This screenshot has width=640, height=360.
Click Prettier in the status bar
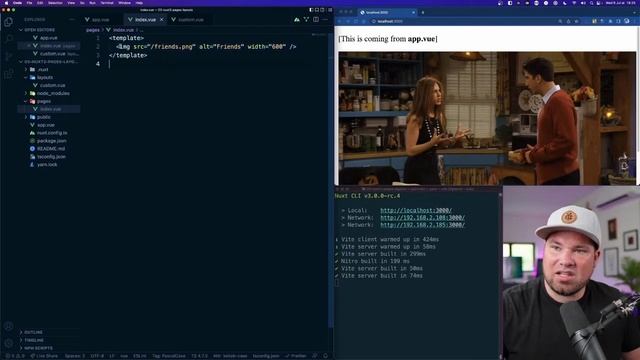pos(296,356)
